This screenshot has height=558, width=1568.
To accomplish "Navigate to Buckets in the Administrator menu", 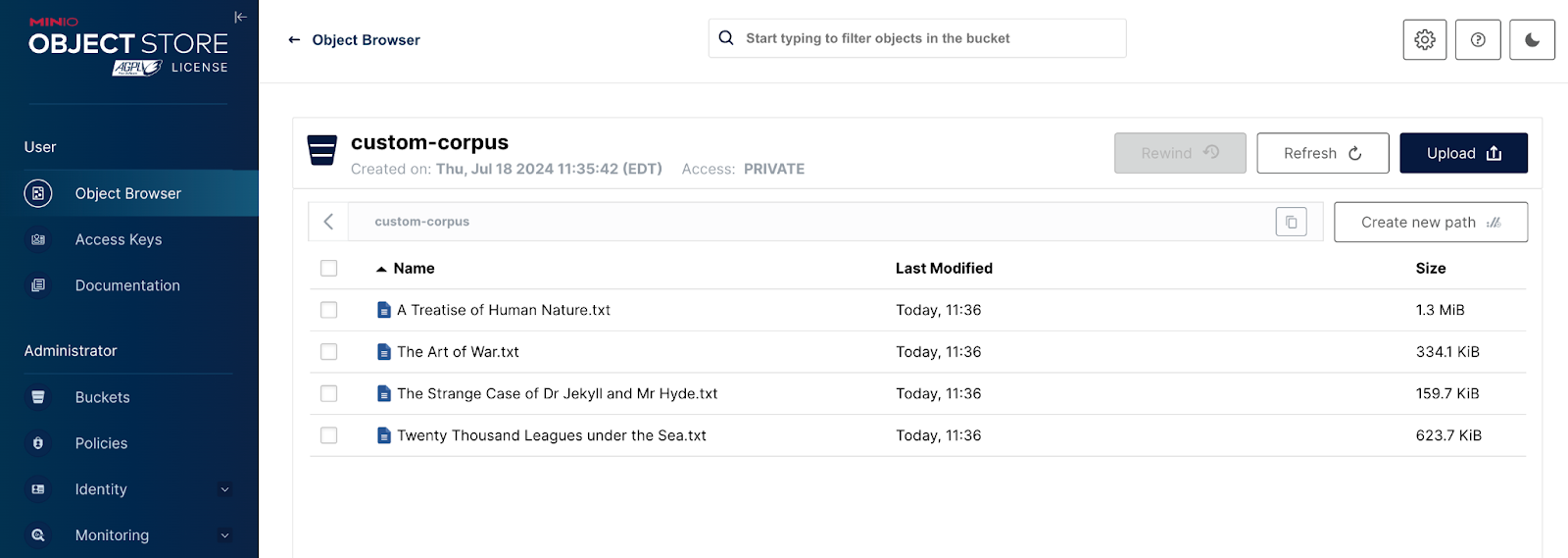I will (x=102, y=397).
